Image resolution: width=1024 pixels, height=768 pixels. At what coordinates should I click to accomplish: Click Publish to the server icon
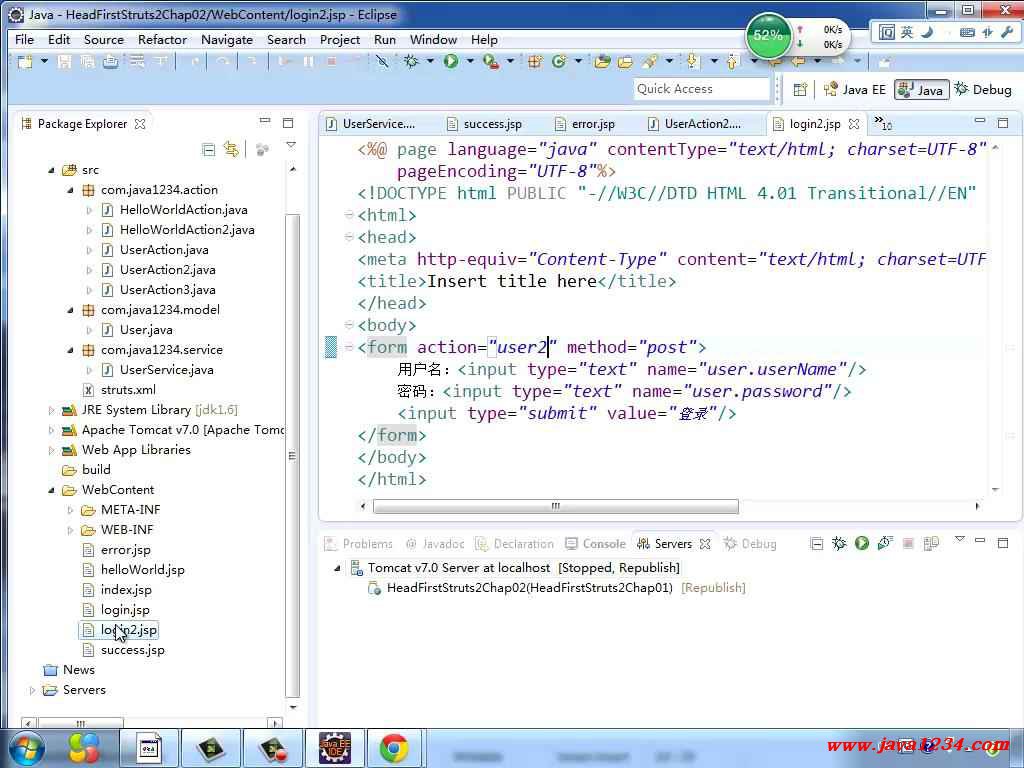[931, 543]
